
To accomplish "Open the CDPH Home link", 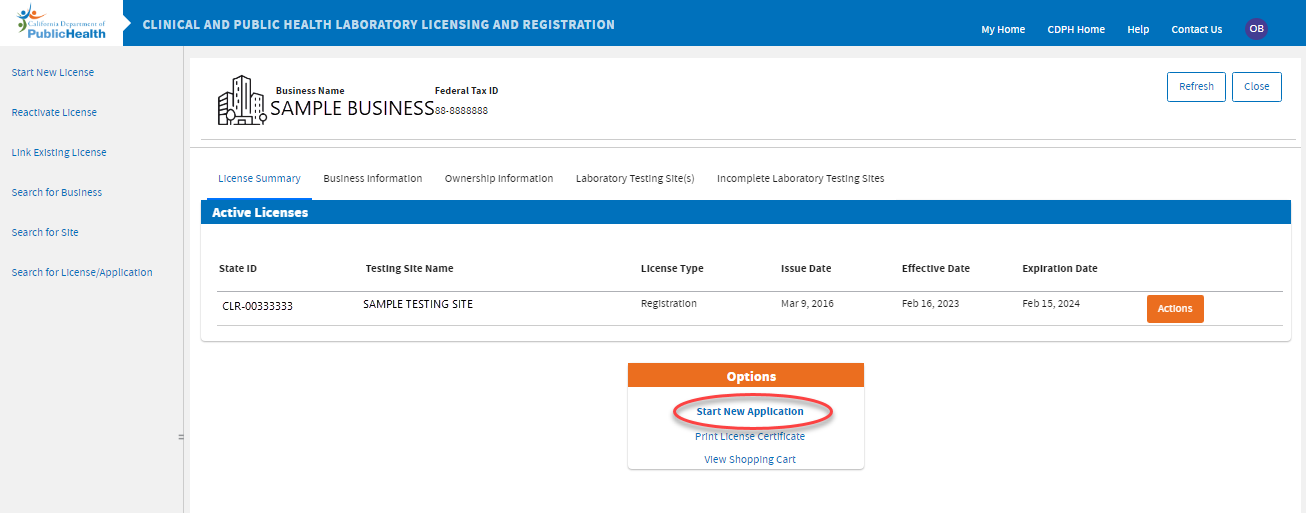I will click(1076, 30).
